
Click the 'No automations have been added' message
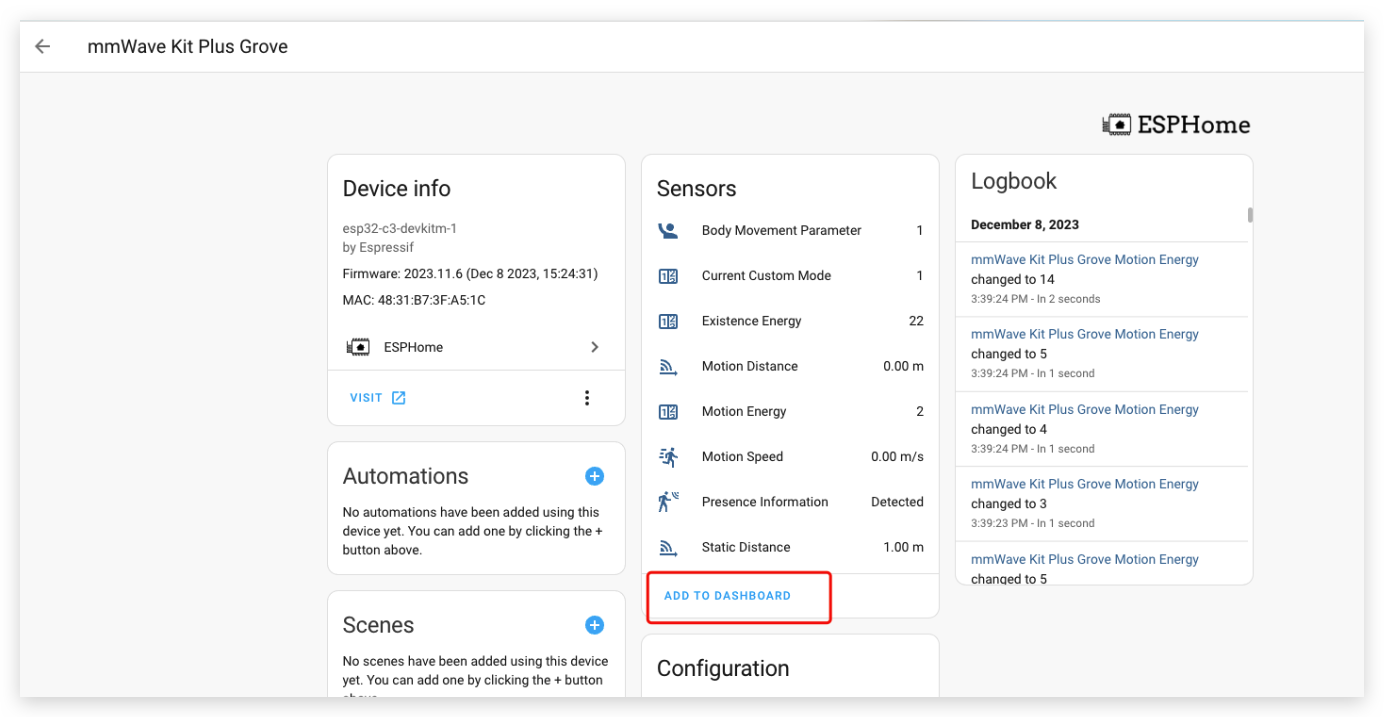point(473,531)
